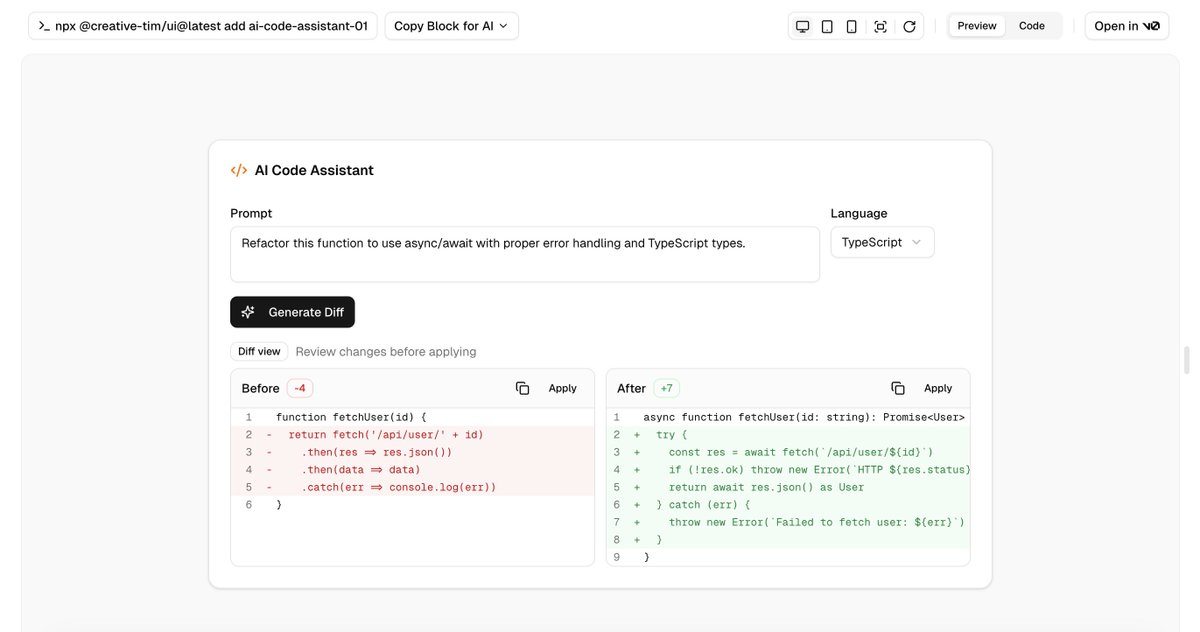Select the desktop viewport icon
The image size is (1200, 632).
click(802, 26)
